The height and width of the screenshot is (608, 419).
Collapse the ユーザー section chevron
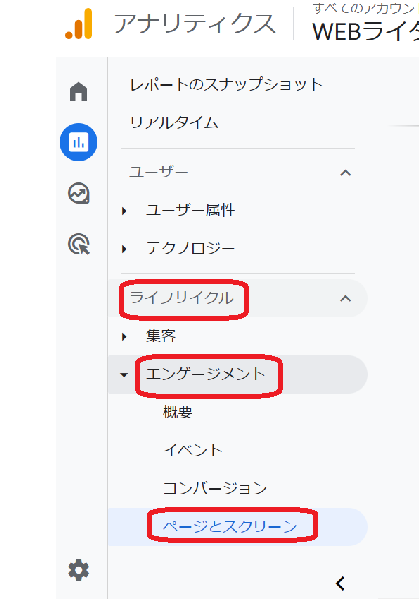click(345, 173)
